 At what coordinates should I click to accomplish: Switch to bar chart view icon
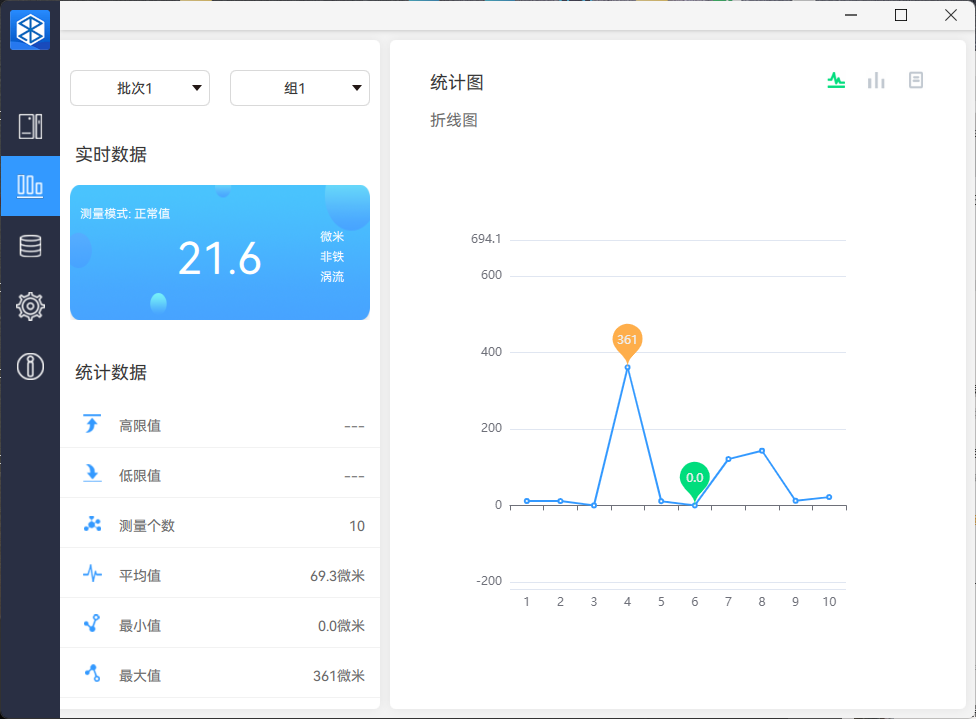pos(876,80)
